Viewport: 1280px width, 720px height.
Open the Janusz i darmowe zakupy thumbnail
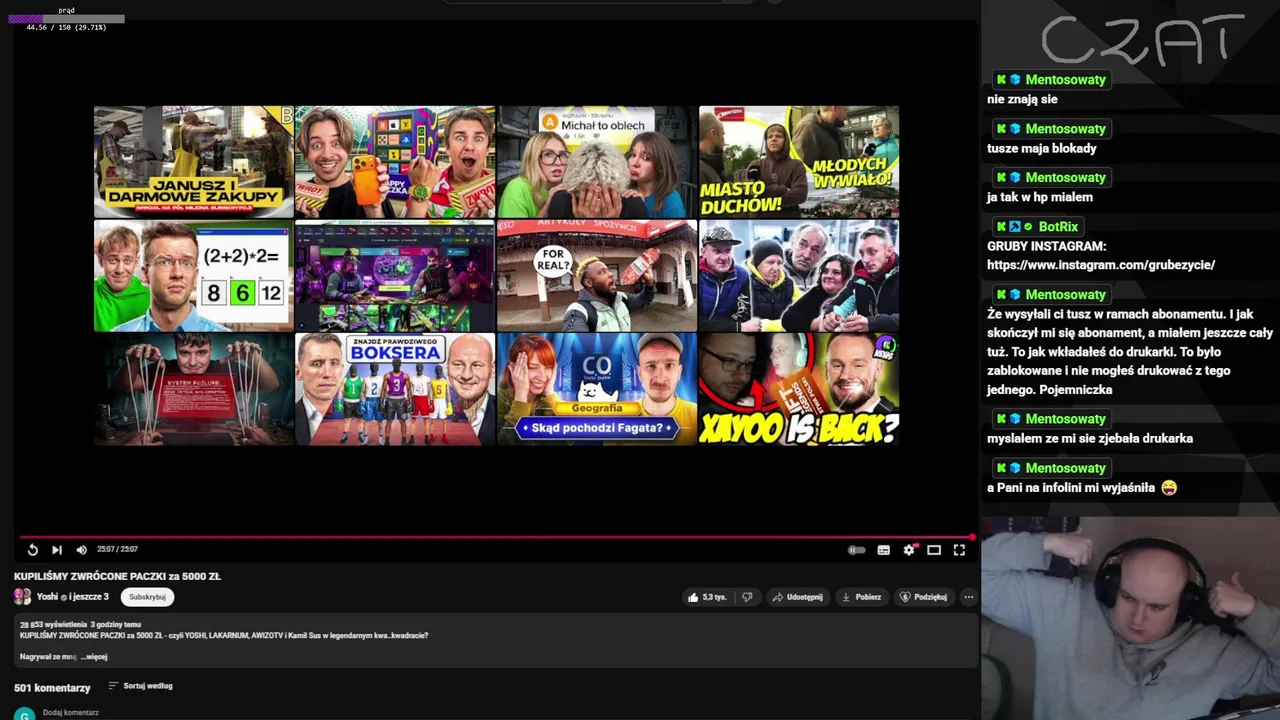click(x=193, y=162)
